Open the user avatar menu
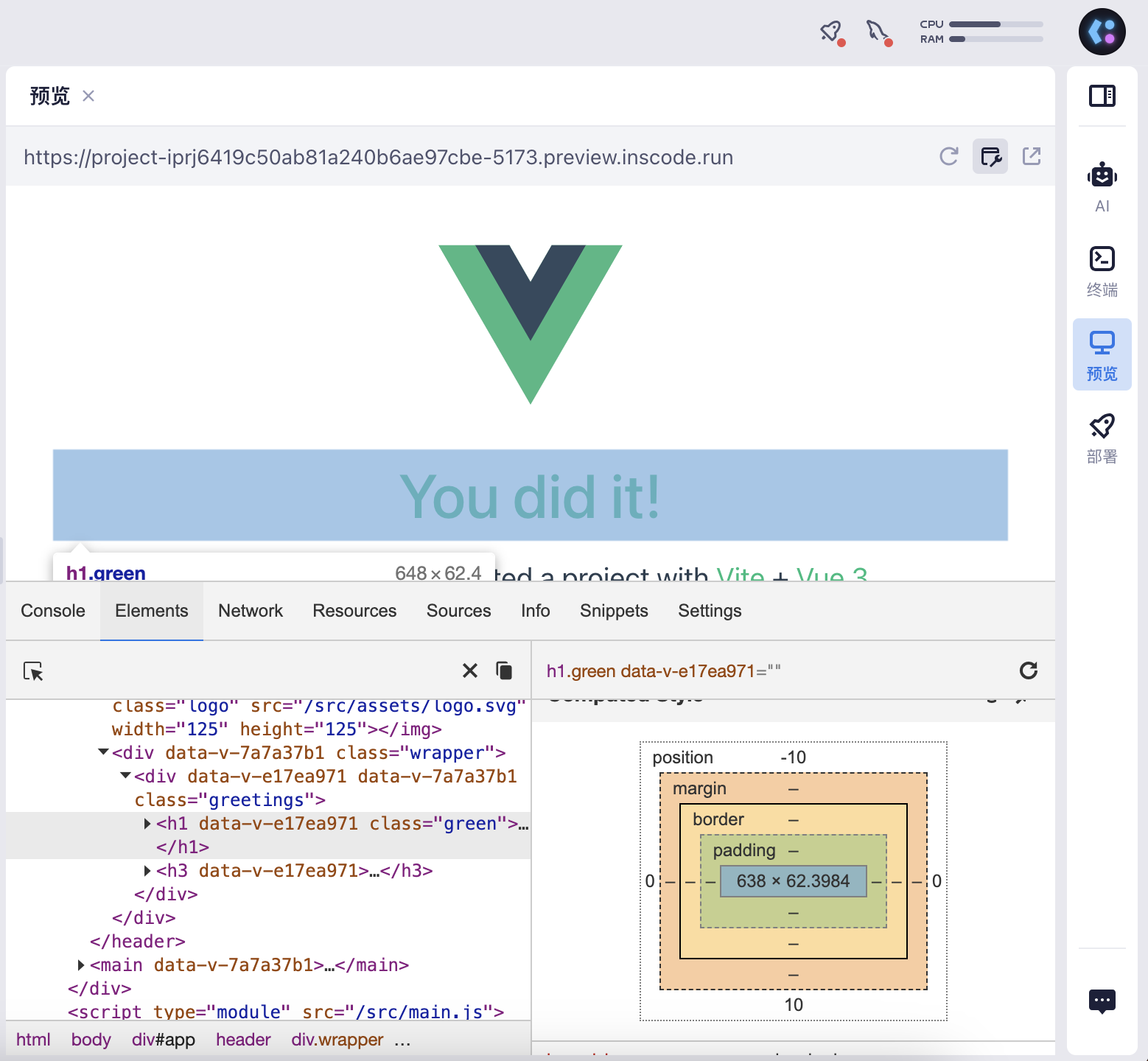 (x=1102, y=32)
